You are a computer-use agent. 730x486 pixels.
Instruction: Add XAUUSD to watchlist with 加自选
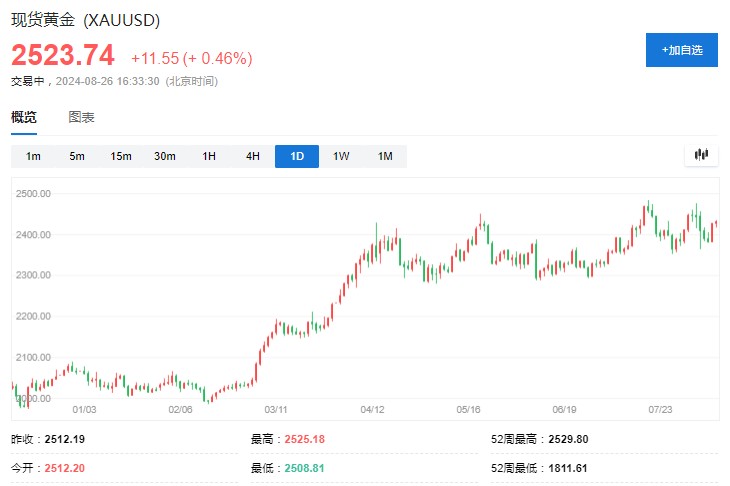[x=682, y=50]
